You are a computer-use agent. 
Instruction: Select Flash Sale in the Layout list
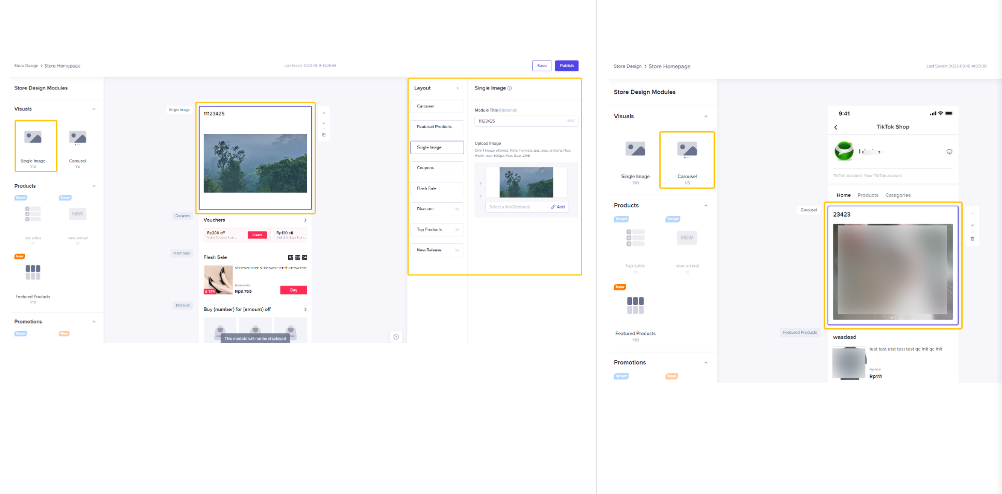tap(437, 189)
